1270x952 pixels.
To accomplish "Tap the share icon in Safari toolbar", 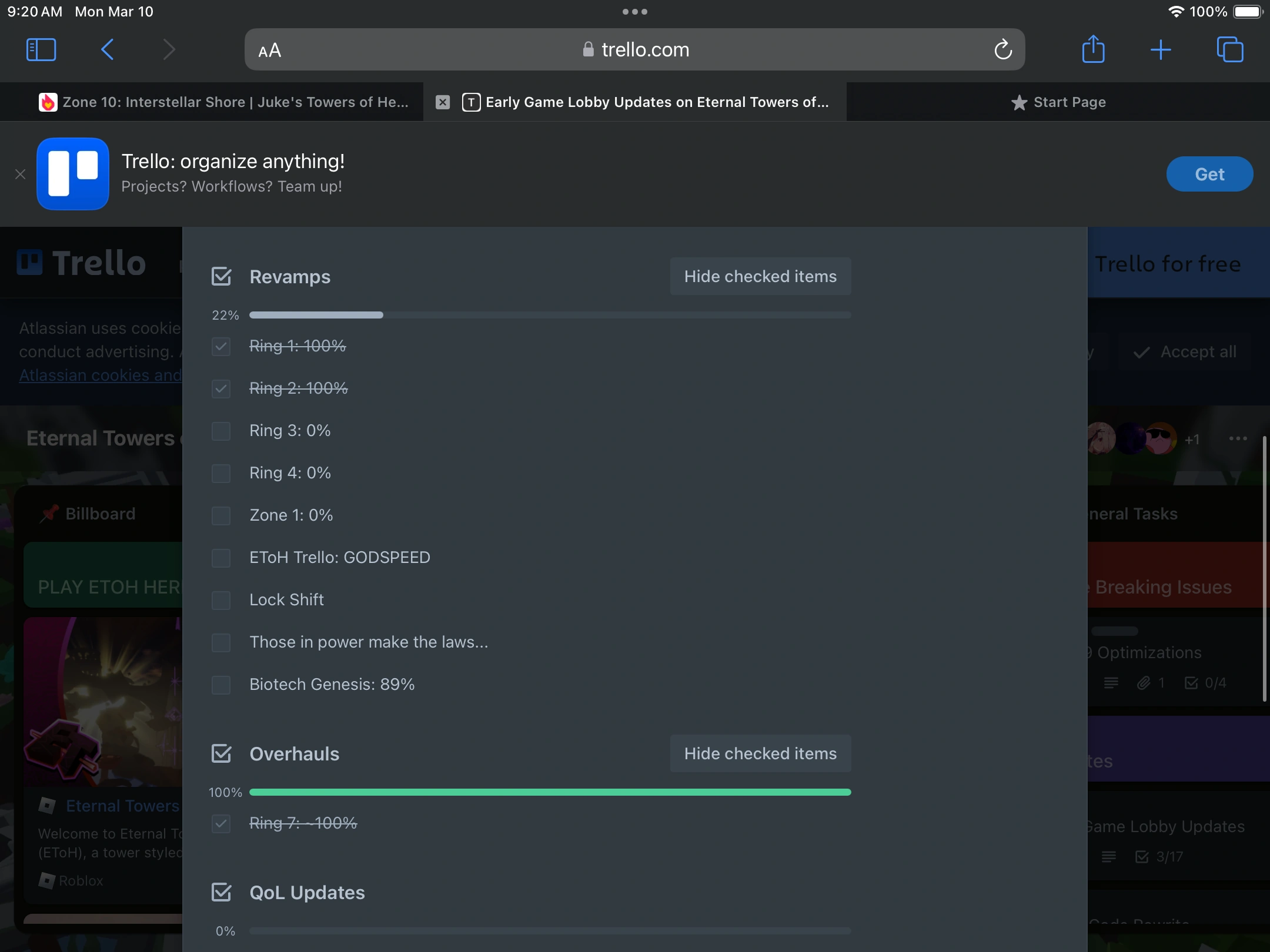I will coord(1093,49).
